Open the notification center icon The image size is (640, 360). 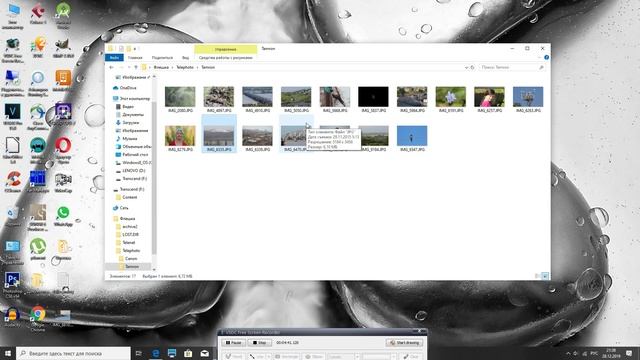click(x=629, y=353)
